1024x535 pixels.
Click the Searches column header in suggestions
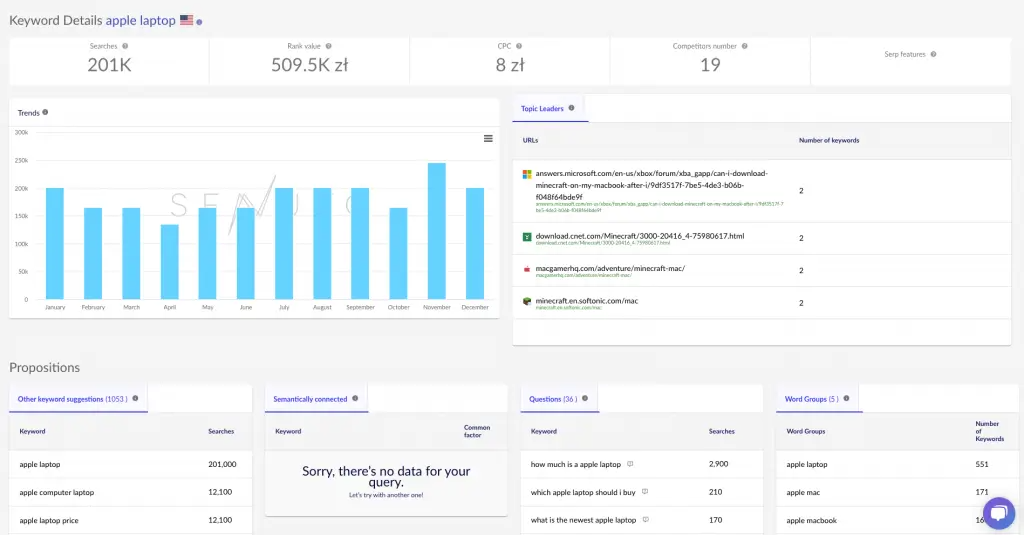tap(221, 431)
